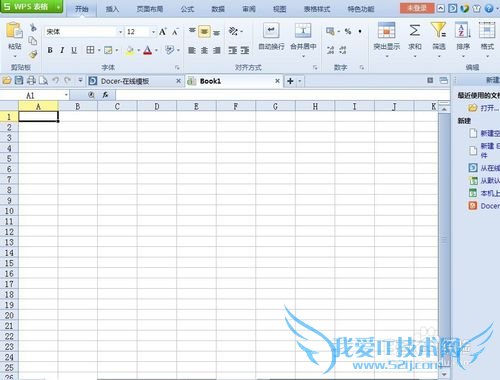Toggle center horizontal alignment

tap(204, 50)
